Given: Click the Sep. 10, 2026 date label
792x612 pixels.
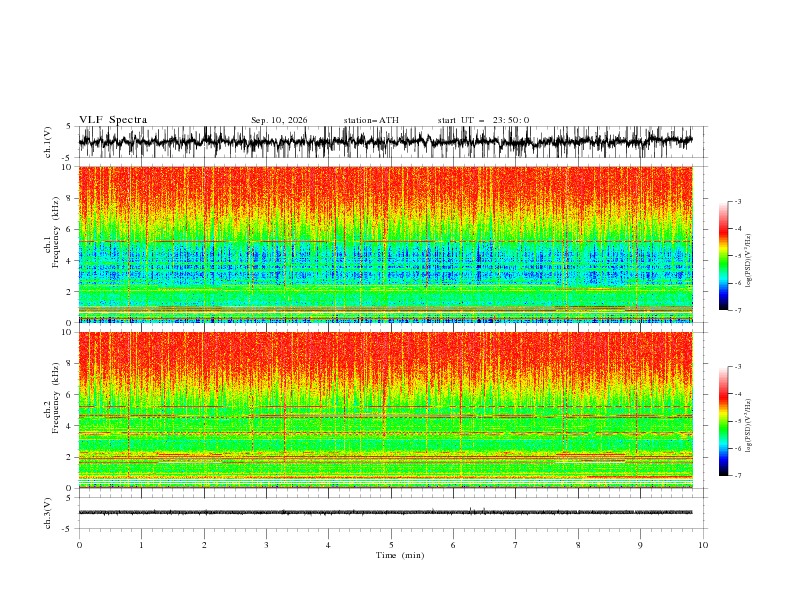Looking at the screenshot, I should coord(279,120).
